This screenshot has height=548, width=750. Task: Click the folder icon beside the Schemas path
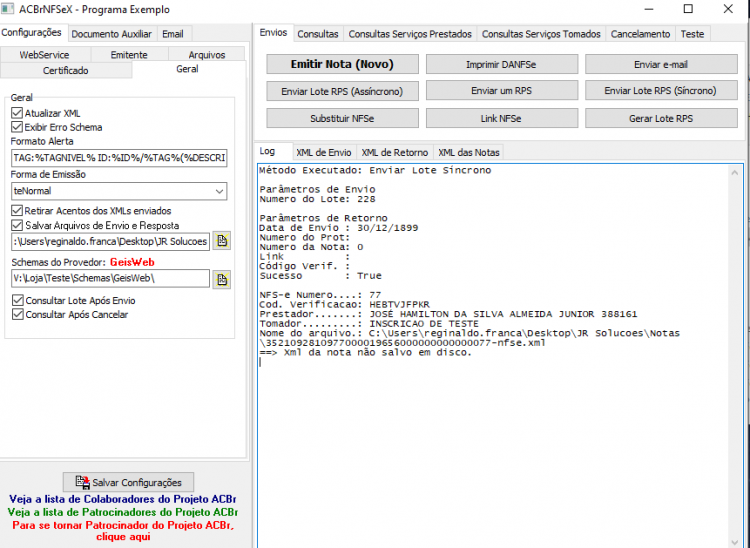point(221,279)
